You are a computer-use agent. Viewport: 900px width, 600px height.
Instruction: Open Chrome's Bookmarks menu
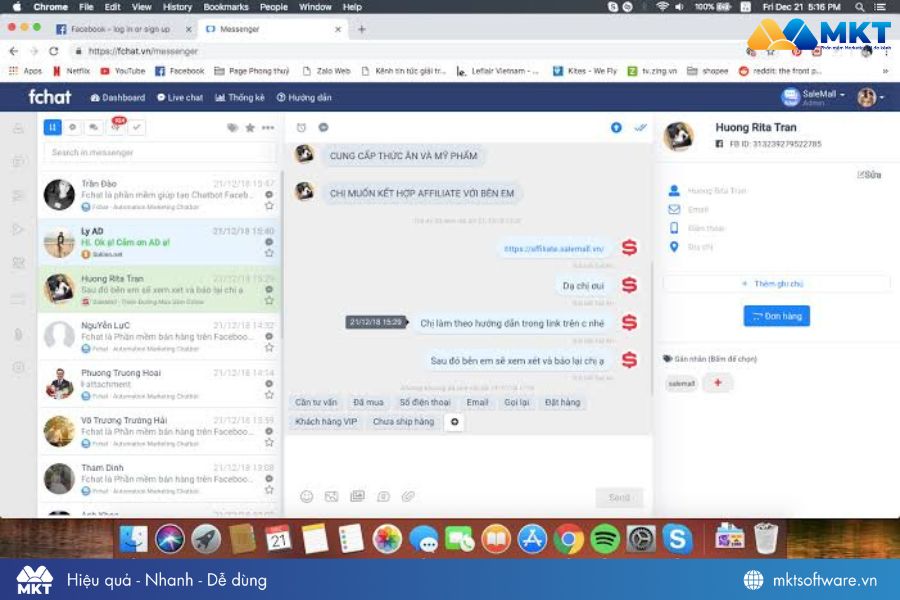click(226, 7)
